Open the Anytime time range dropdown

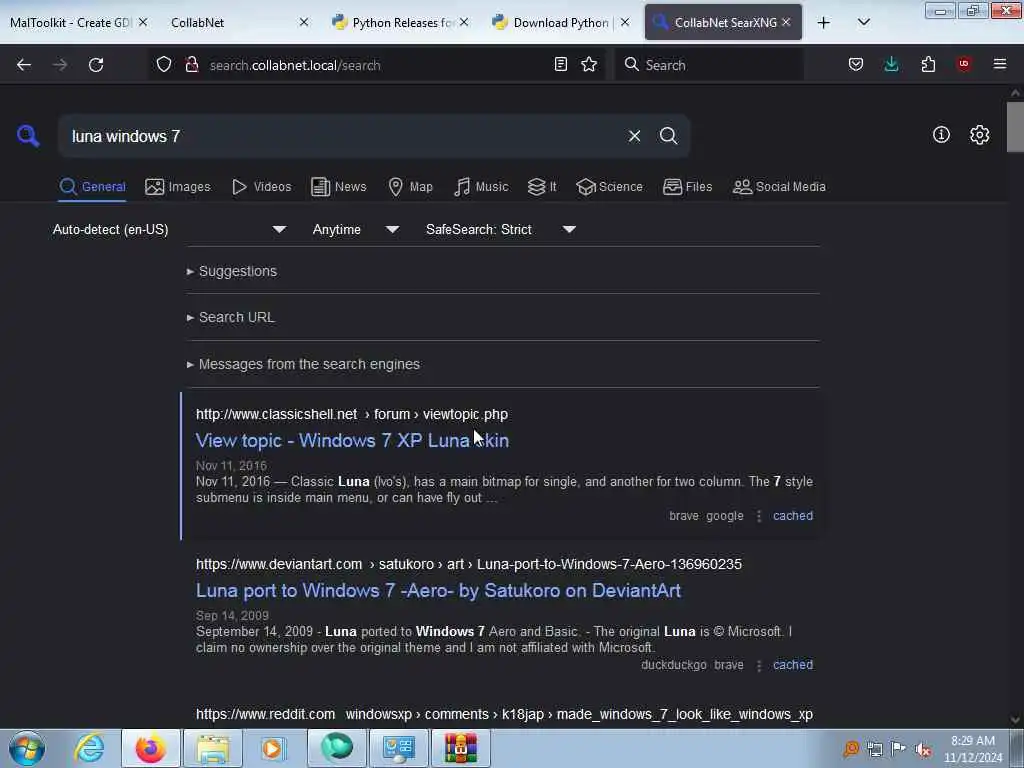355,229
